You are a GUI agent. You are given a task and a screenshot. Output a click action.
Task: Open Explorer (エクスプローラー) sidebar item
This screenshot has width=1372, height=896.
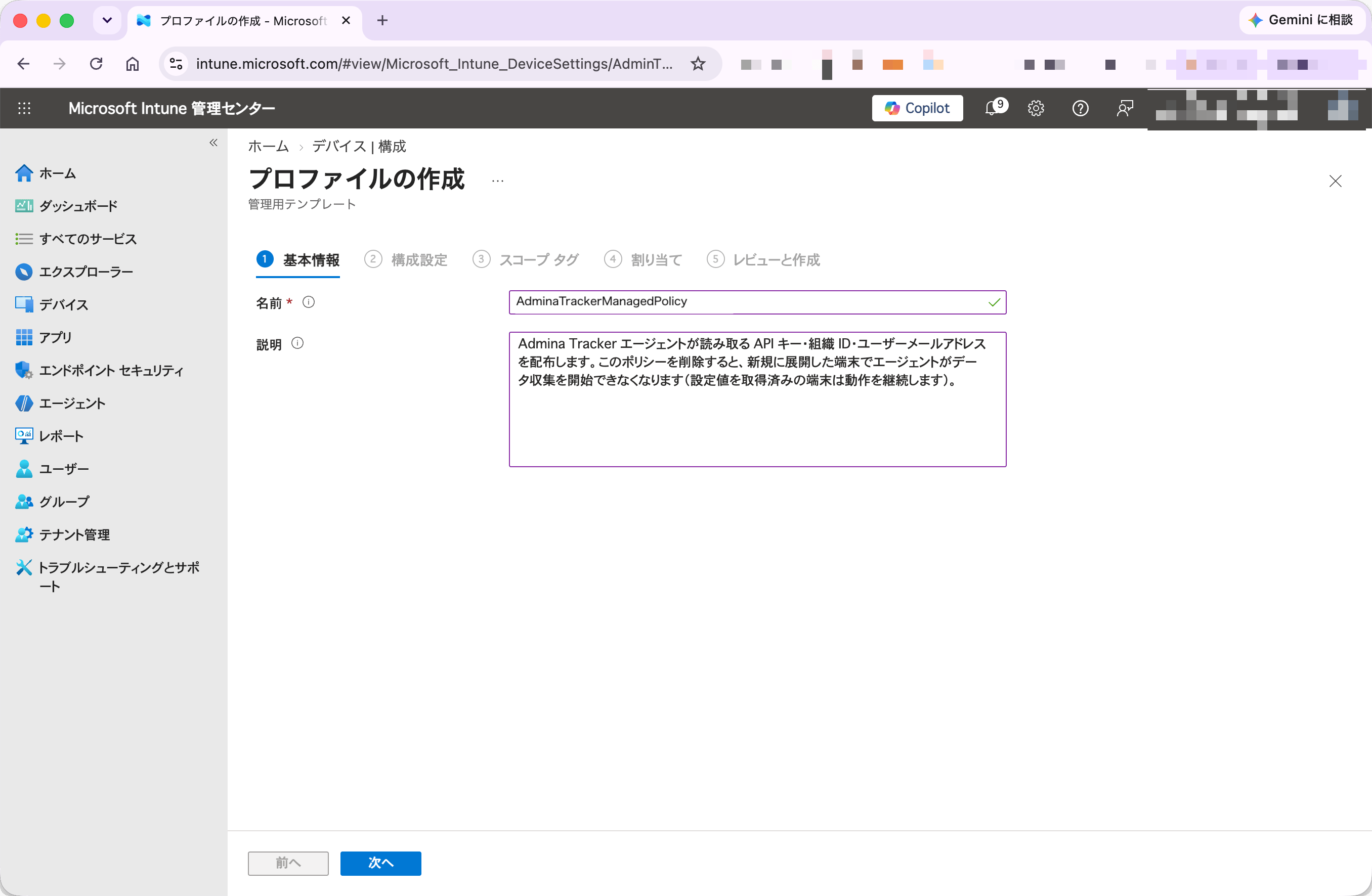[x=74, y=272]
